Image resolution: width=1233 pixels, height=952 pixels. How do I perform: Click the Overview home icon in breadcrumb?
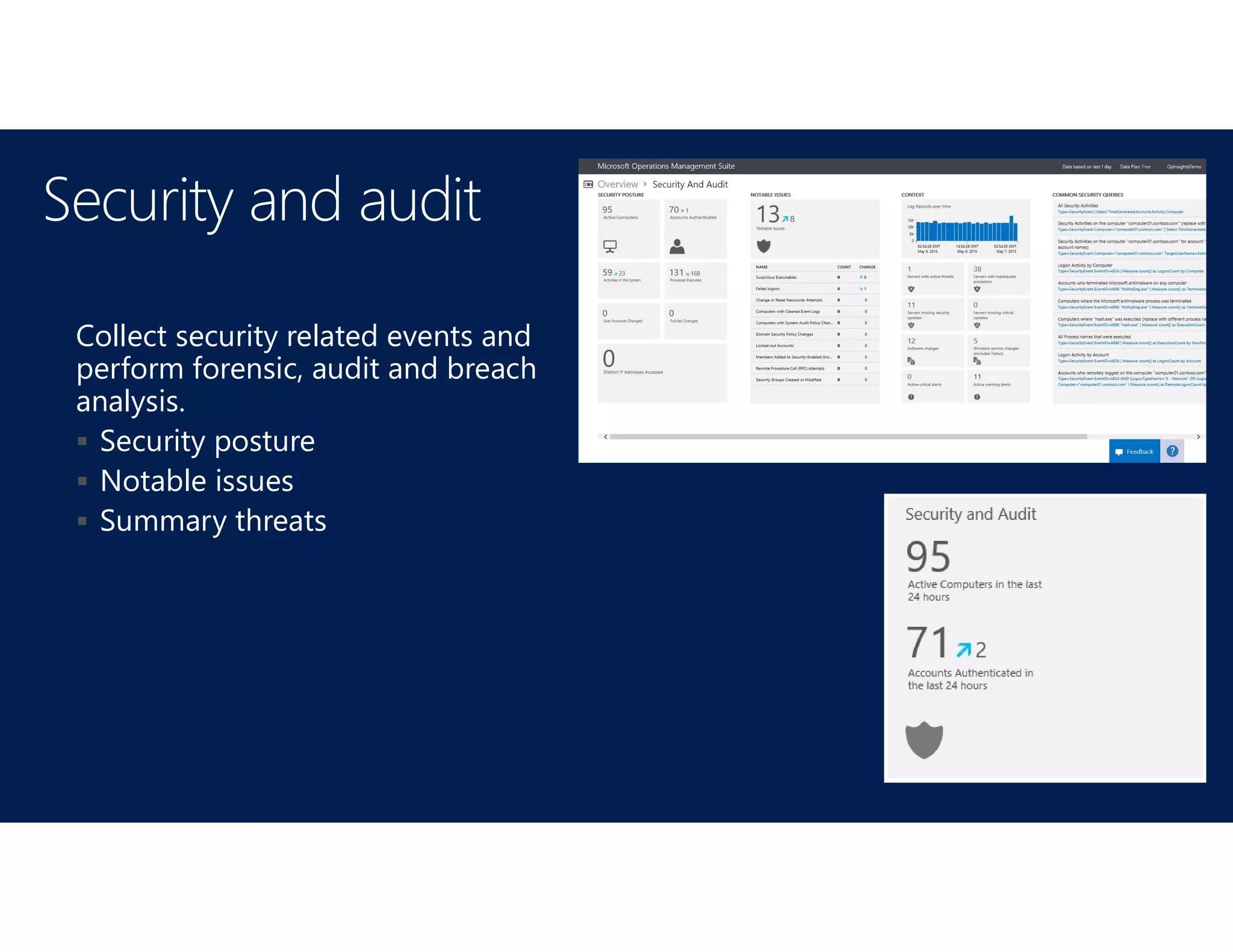[588, 184]
